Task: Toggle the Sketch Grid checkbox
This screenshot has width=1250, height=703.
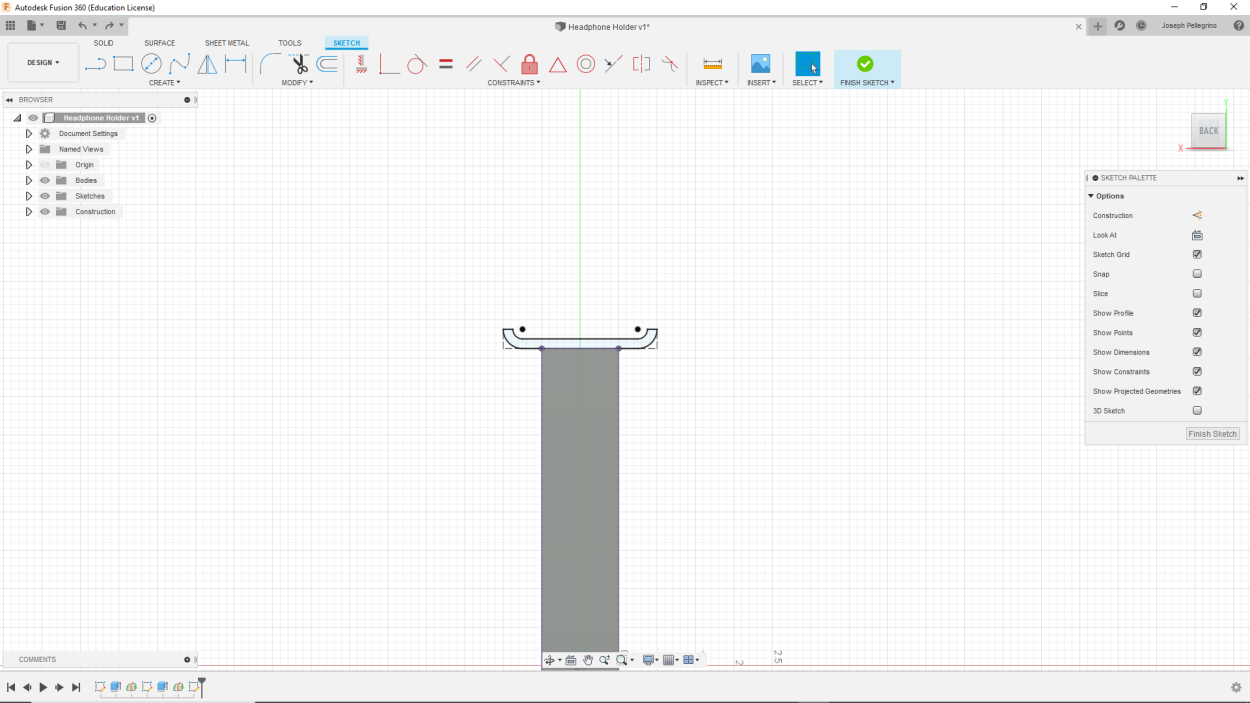Action: pyautogui.click(x=1197, y=254)
